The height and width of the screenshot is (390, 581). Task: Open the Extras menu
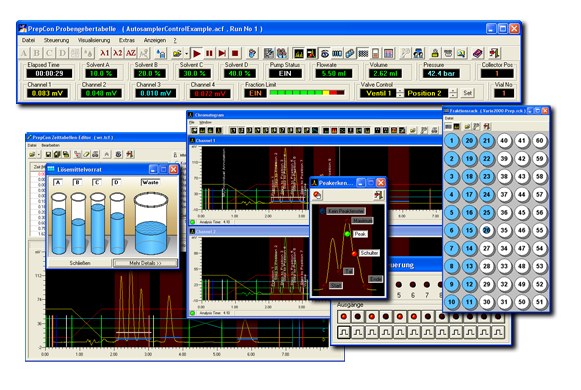tap(127, 40)
